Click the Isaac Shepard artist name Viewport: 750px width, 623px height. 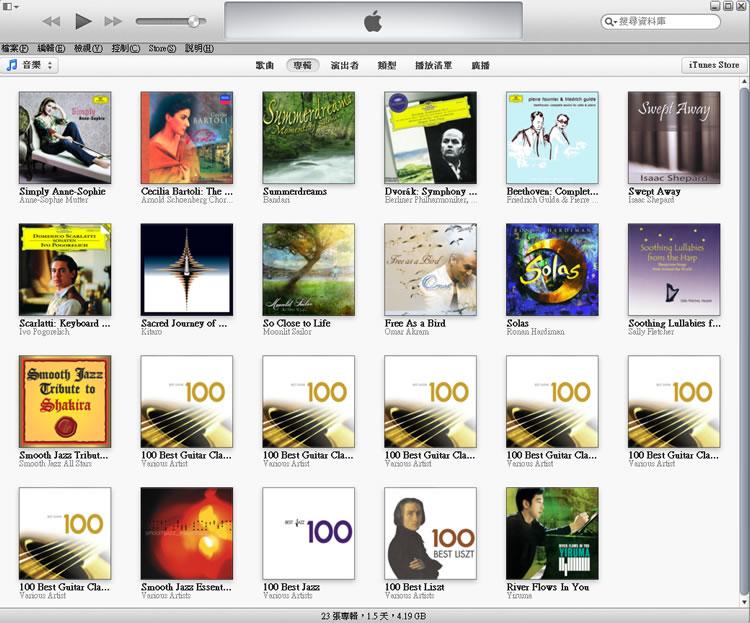(x=651, y=200)
